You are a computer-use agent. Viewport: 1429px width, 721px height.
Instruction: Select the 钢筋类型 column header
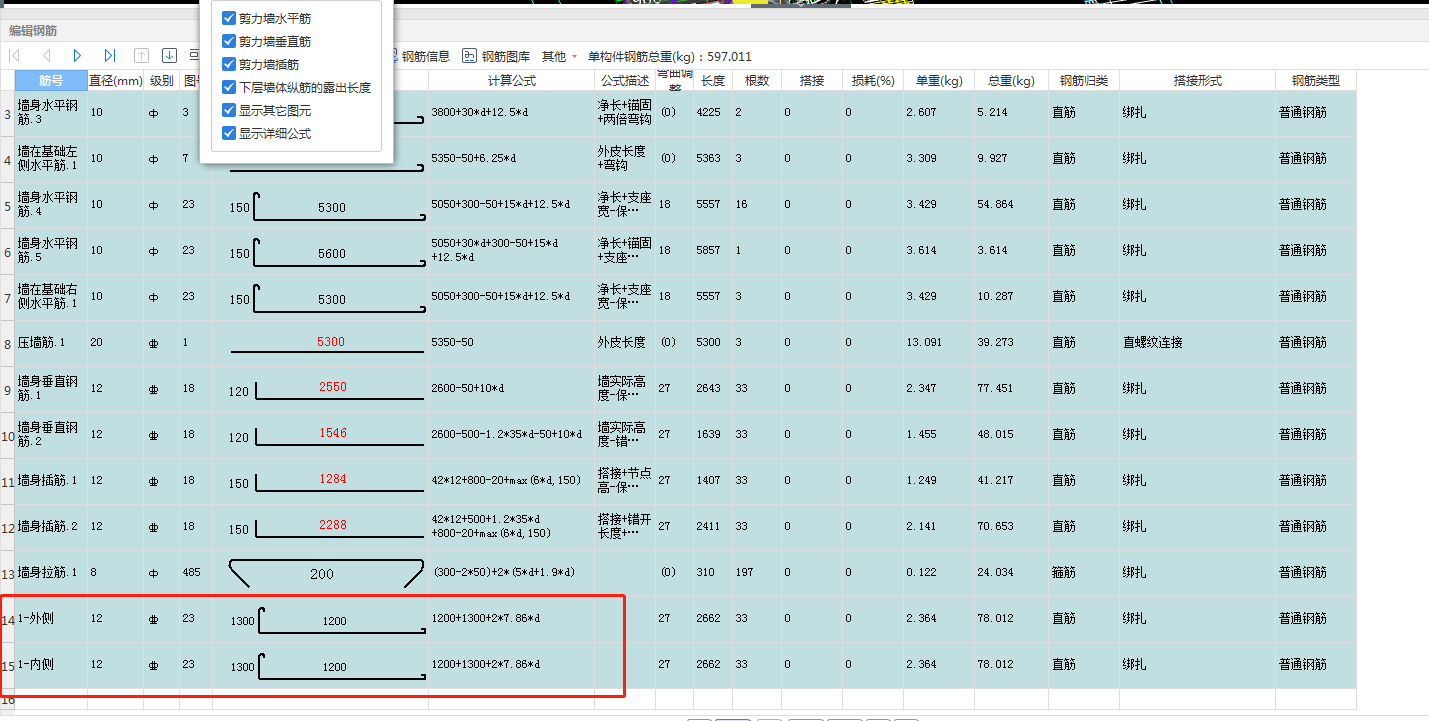1316,81
